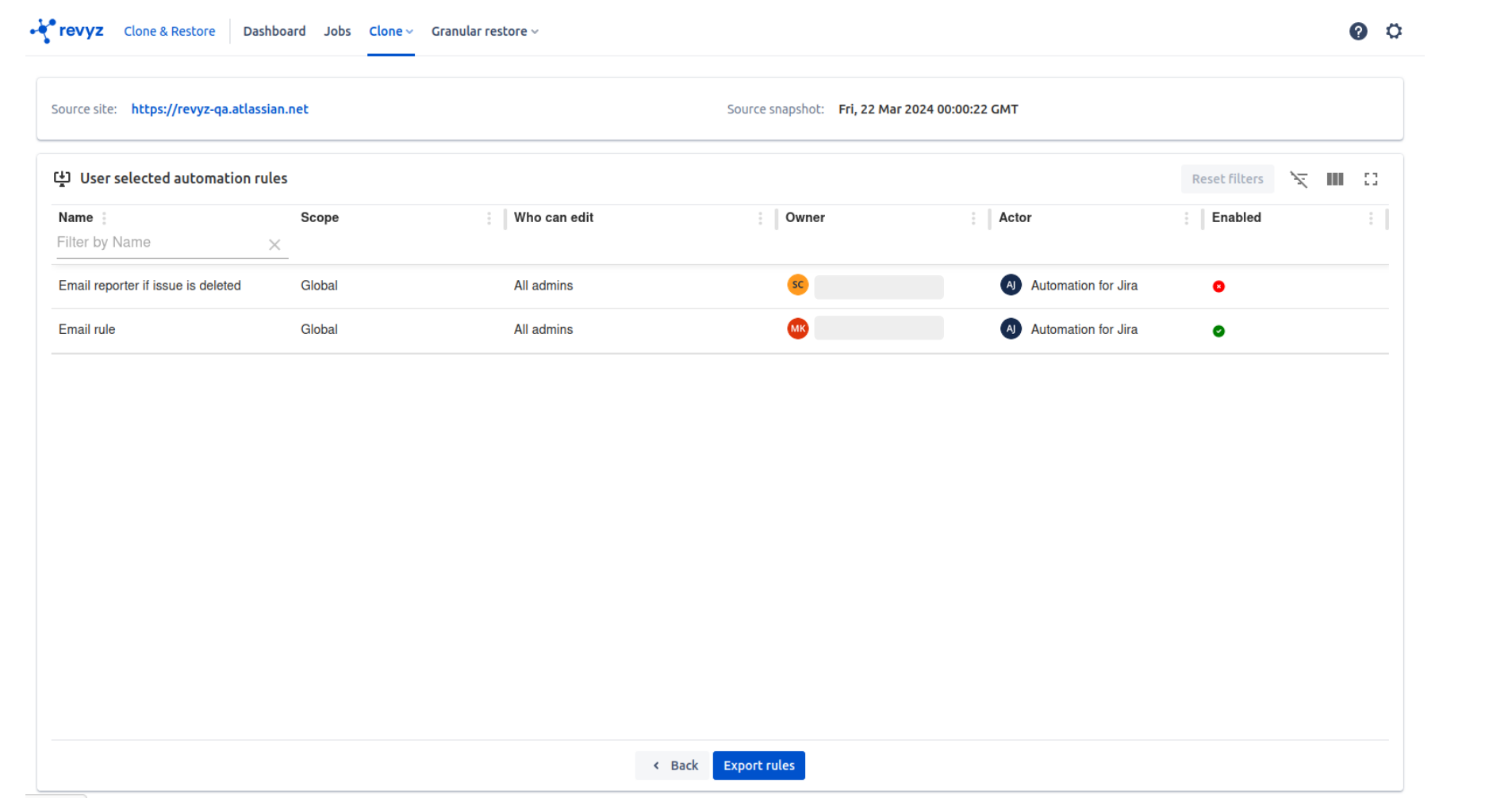Expand the Granular restore menu

(485, 31)
